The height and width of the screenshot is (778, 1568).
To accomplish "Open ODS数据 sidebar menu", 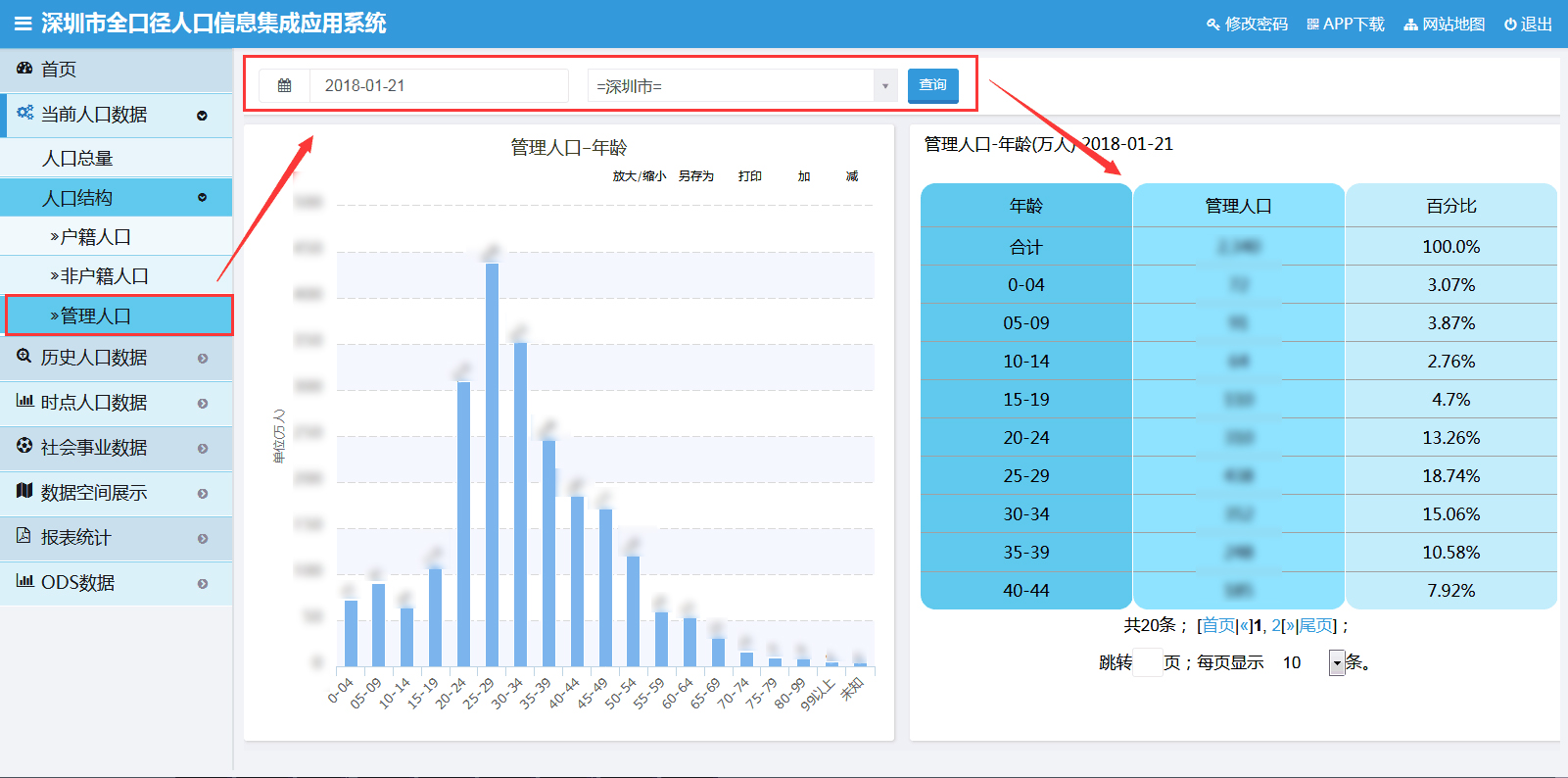I will coord(116,583).
